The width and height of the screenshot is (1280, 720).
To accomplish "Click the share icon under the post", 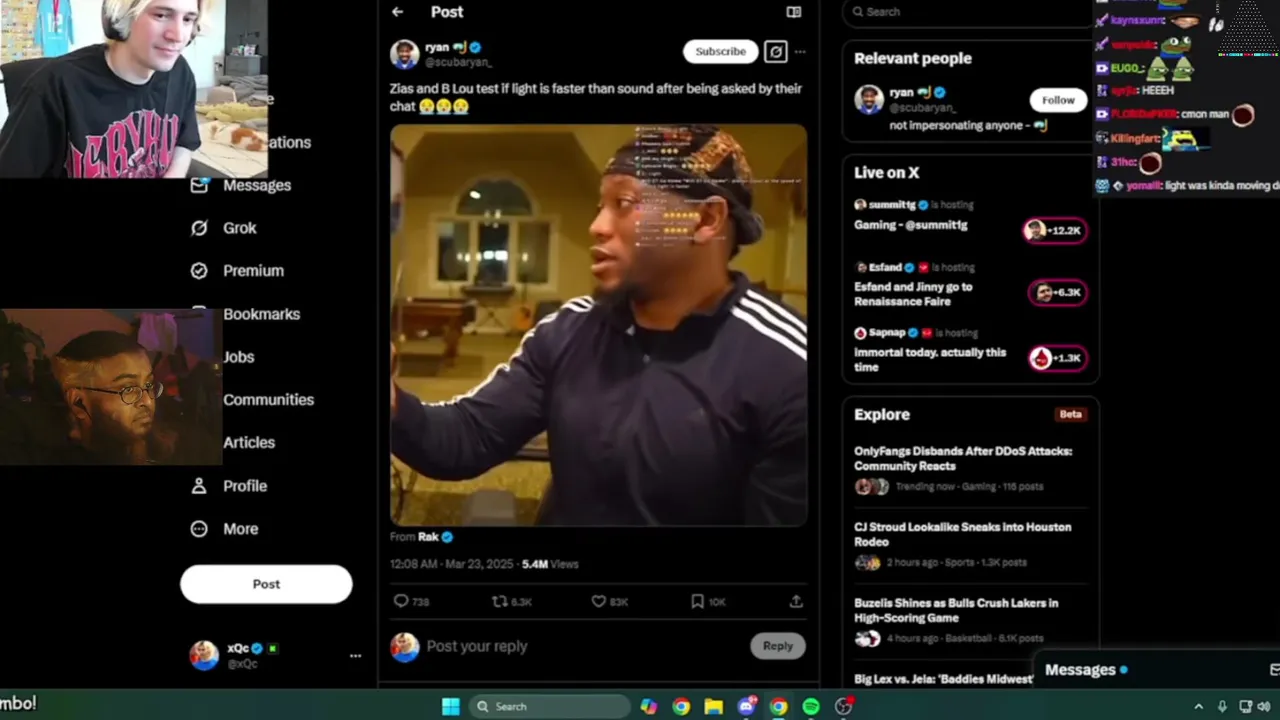I will (796, 601).
